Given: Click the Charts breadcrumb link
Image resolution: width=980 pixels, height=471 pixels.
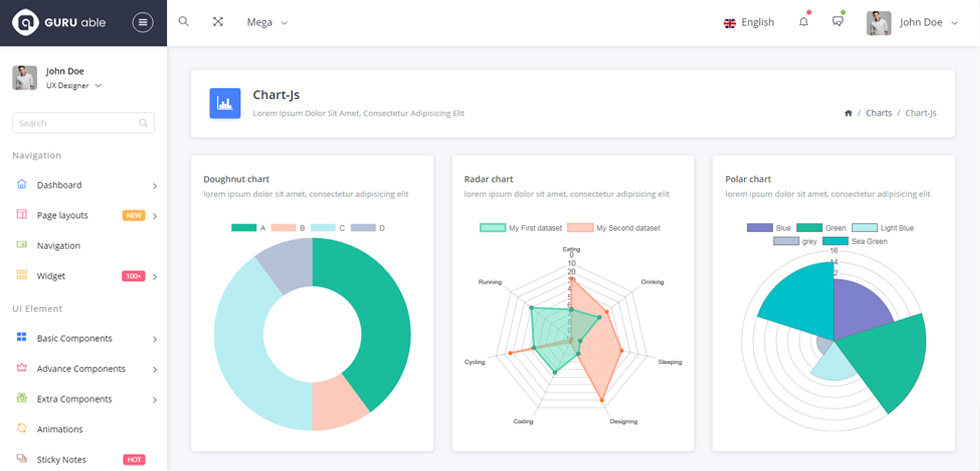Looking at the screenshot, I should tap(878, 113).
